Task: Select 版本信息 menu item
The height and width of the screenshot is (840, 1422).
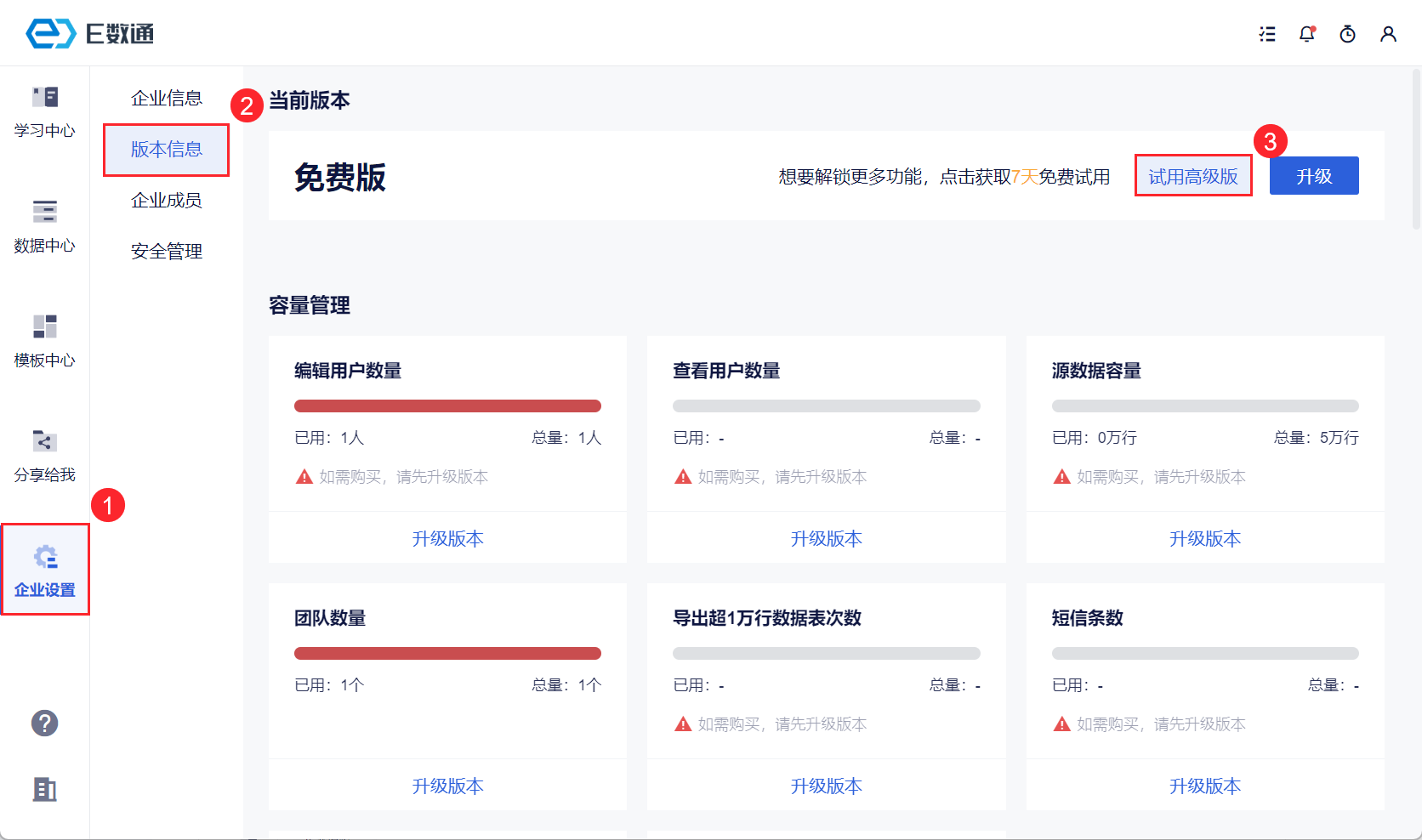Action: click(x=167, y=150)
